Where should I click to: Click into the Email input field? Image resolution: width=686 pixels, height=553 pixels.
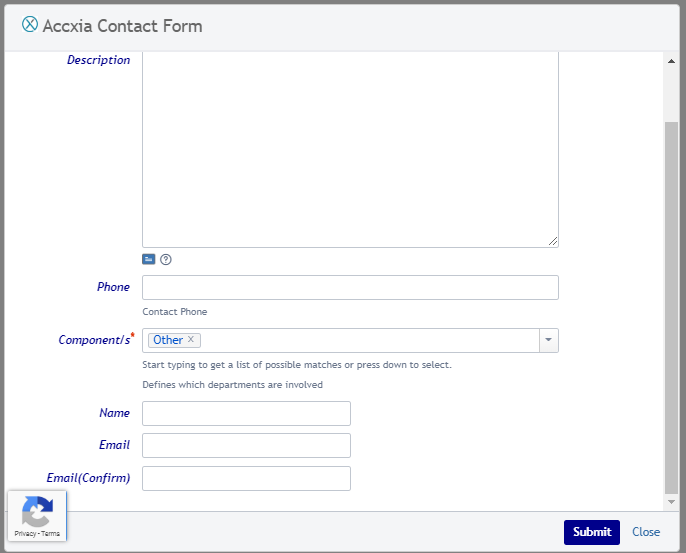coord(246,446)
